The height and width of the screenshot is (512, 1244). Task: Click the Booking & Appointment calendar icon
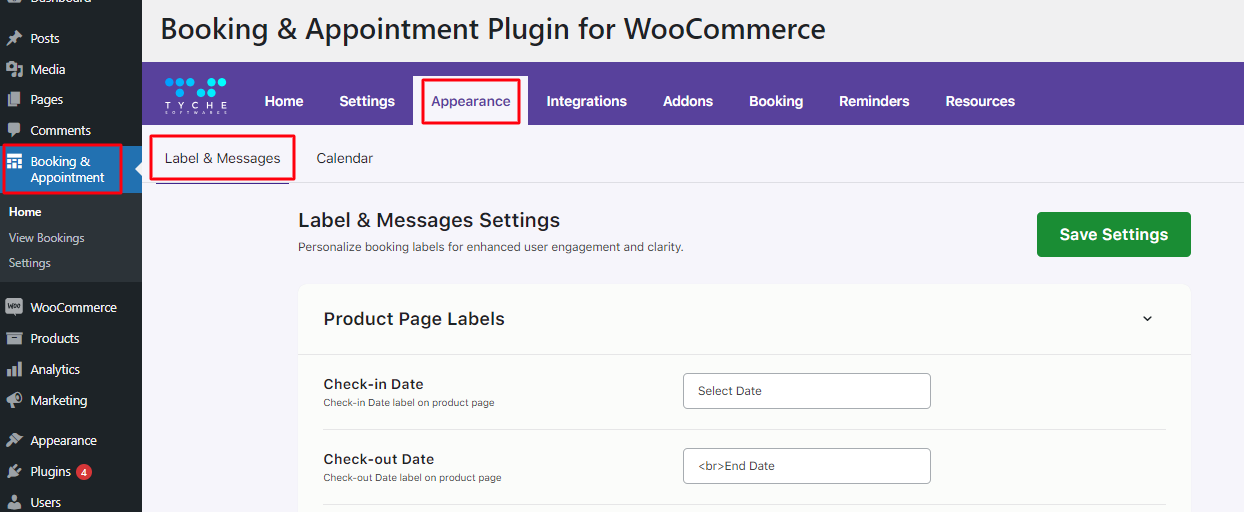[15, 161]
